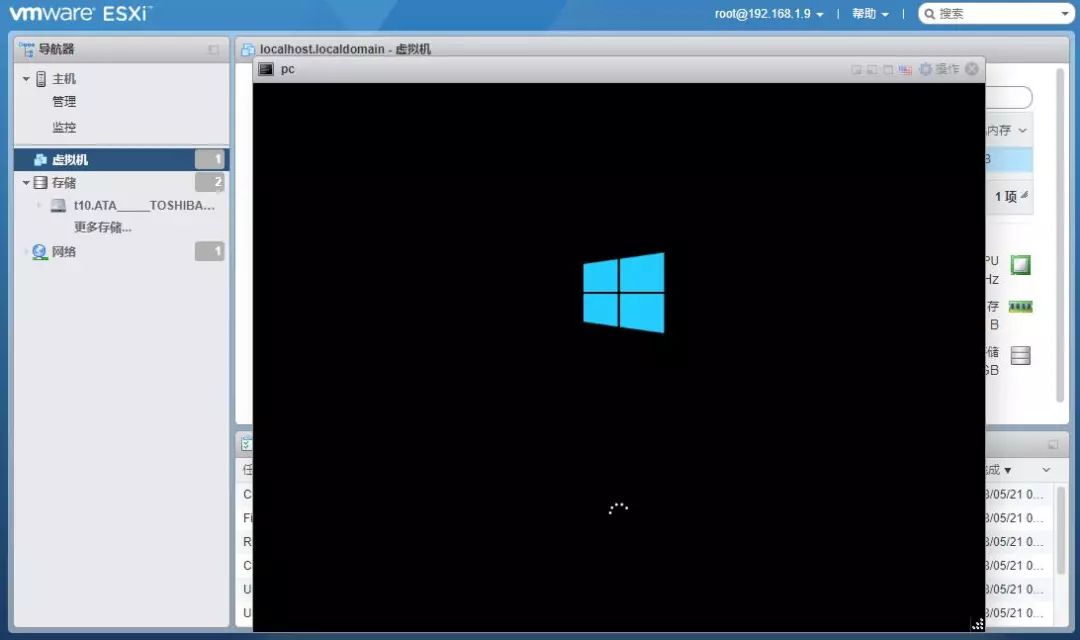Open 监控 under 主机

[64, 127]
